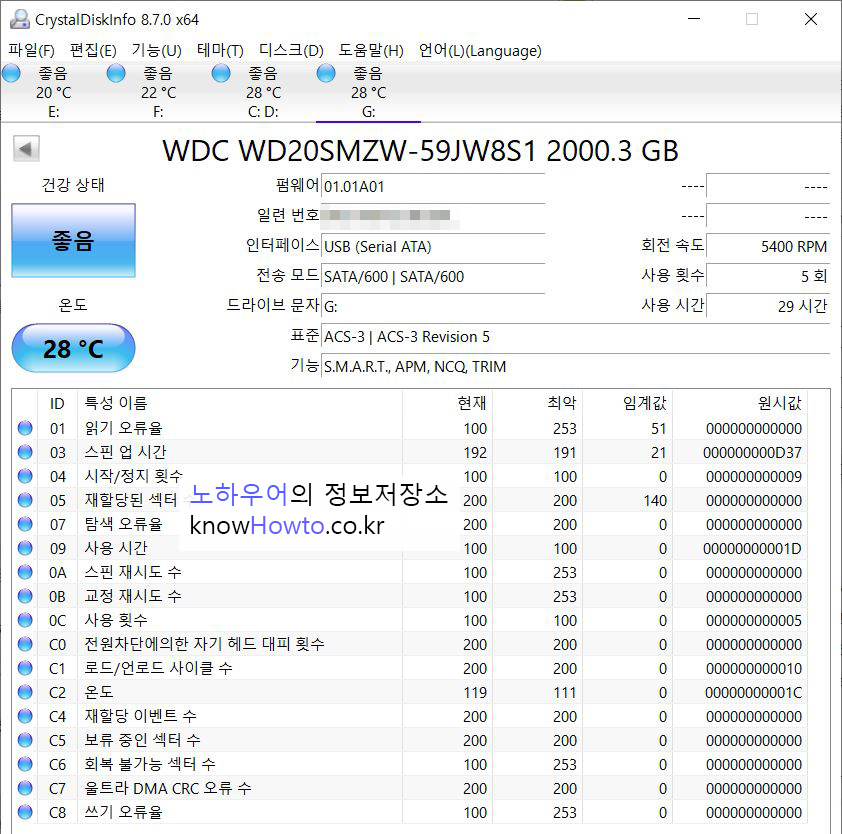Click the blurred serial number field
842x834 pixels.
pos(433,216)
